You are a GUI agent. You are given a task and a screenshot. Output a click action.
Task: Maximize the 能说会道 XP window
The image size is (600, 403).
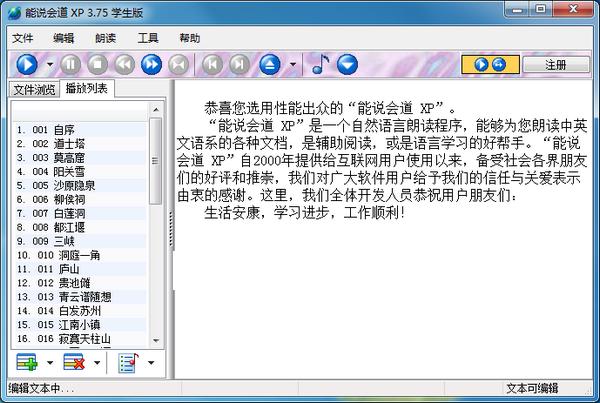tap(541, 9)
